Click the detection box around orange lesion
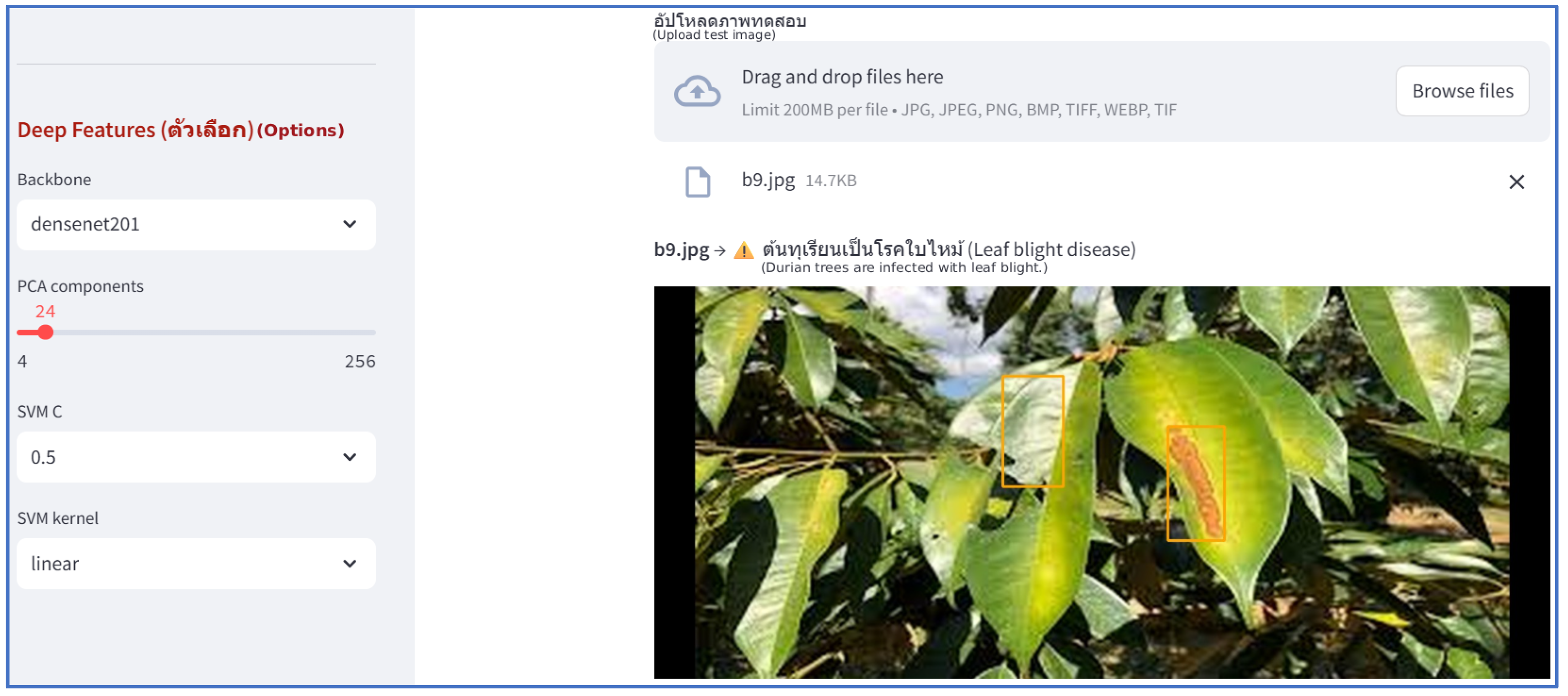Image resolution: width=1568 pixels, height=696 pixels. coord(1196,483)
